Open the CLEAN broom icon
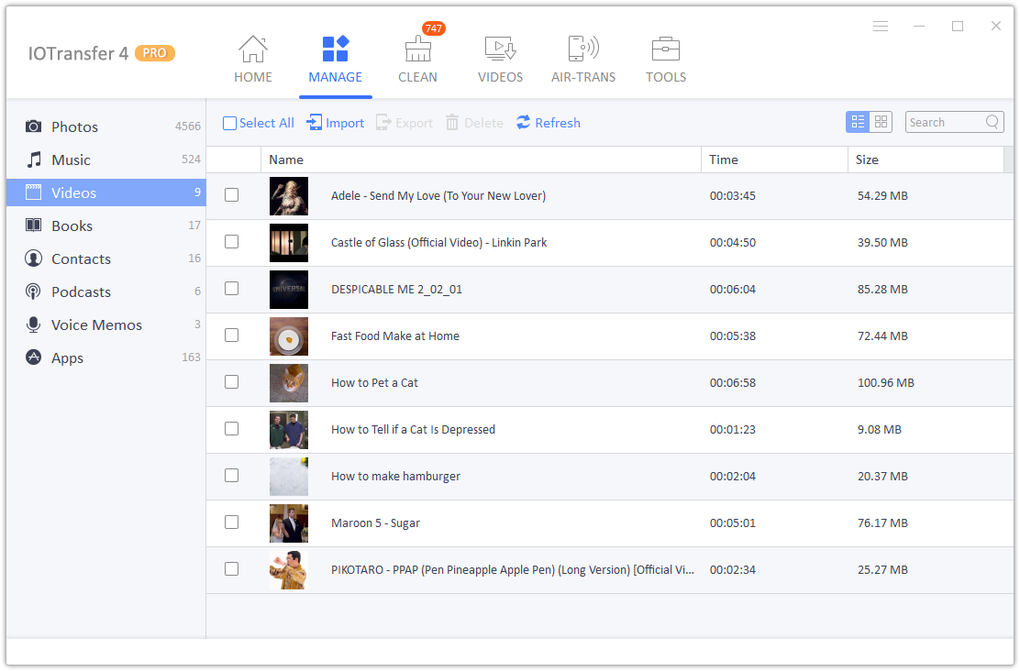This screenshot has width=1020, height=671. (x=418, y=49)
